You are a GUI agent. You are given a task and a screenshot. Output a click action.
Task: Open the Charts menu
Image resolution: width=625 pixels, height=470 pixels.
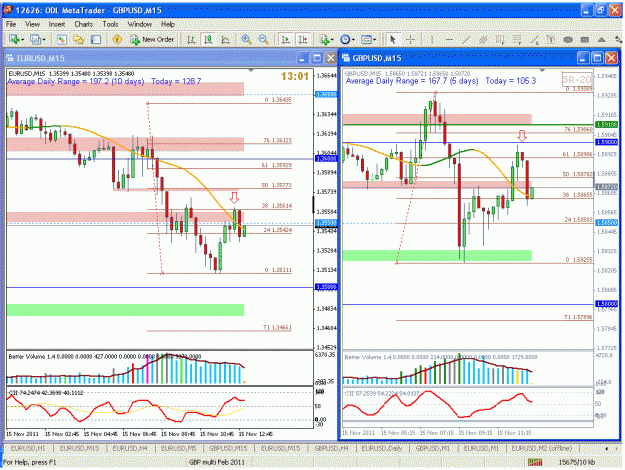(x=83, y=24)
